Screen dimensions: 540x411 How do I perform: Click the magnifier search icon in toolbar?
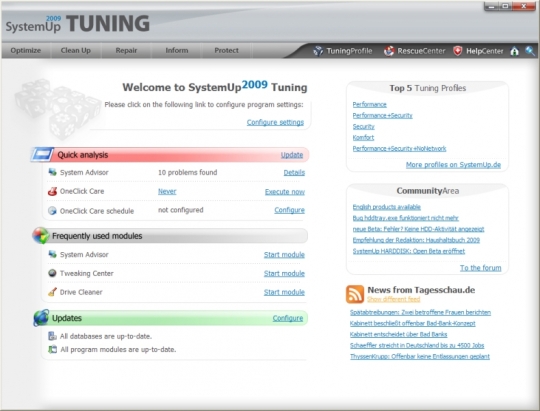pos(530,51)
